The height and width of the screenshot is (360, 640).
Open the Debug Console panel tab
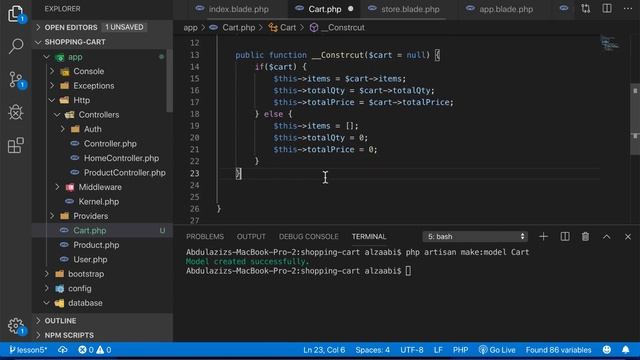pos(309,236)
